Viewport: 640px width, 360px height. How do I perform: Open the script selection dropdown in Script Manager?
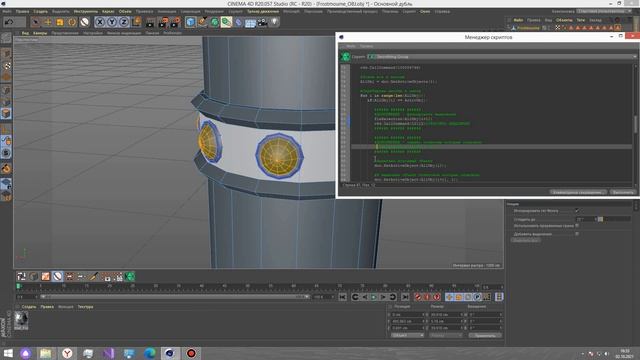tap(502, 57)
